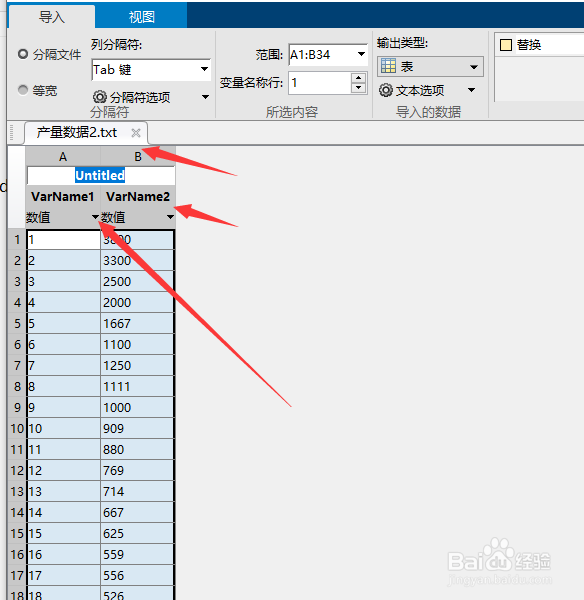The width and height of the screenshot is (584, 600).
Task: Switch to the 视图 tab
Action: 141,17
